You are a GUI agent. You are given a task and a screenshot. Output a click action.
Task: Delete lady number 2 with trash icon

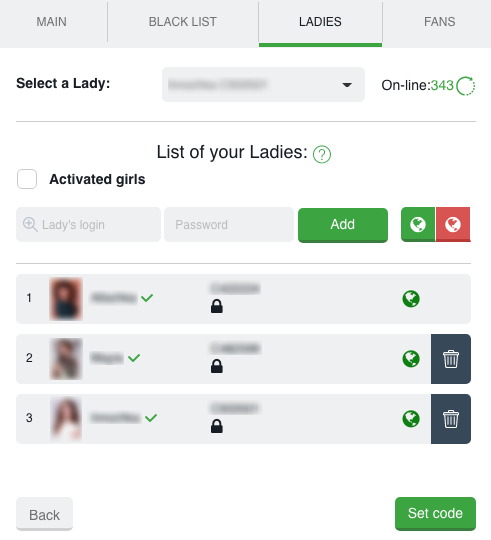pyautogui.click(x=451, y=359)
